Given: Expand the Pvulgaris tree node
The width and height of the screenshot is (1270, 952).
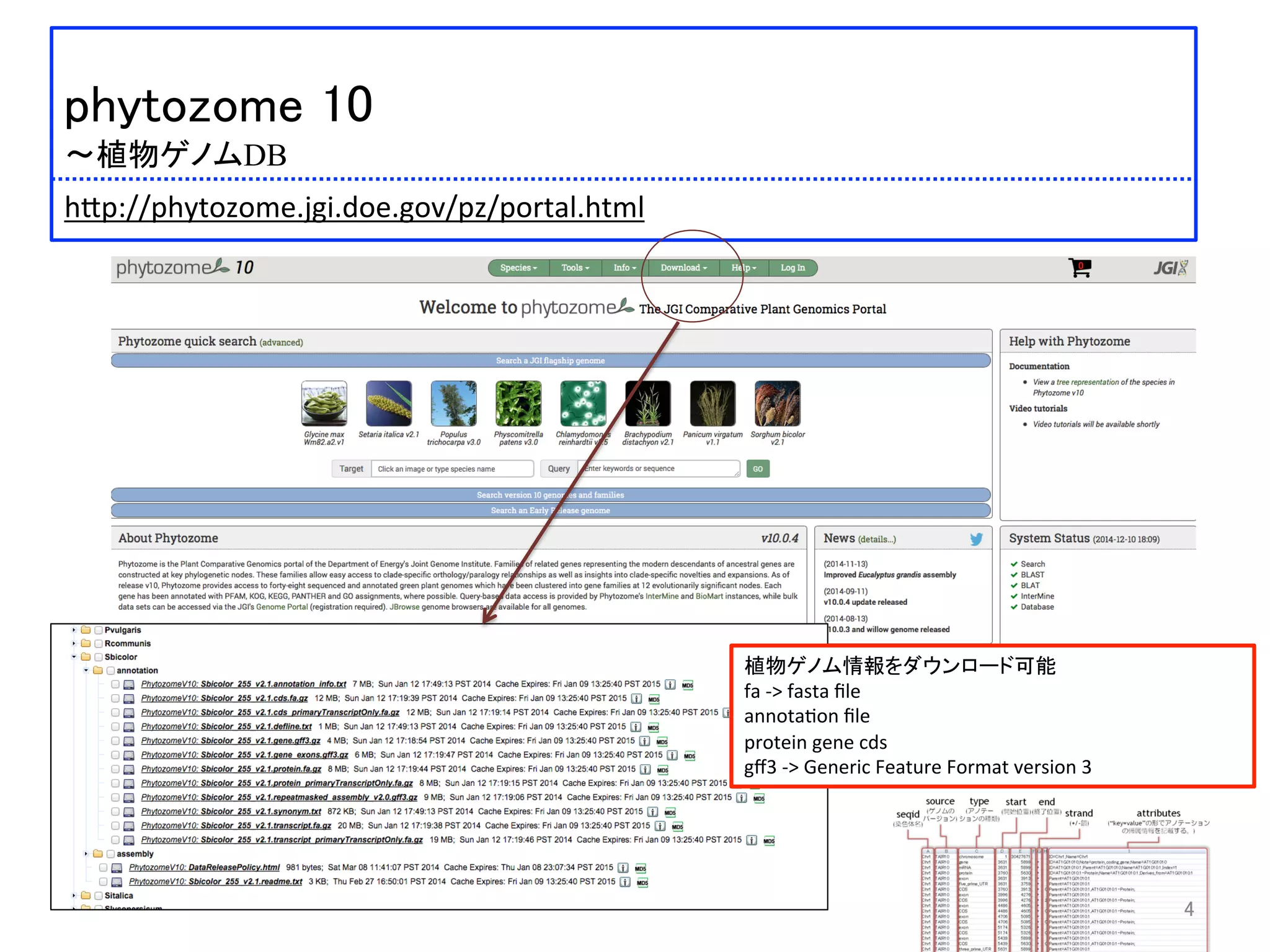Looking at the screenshot, I should [74, 630].
